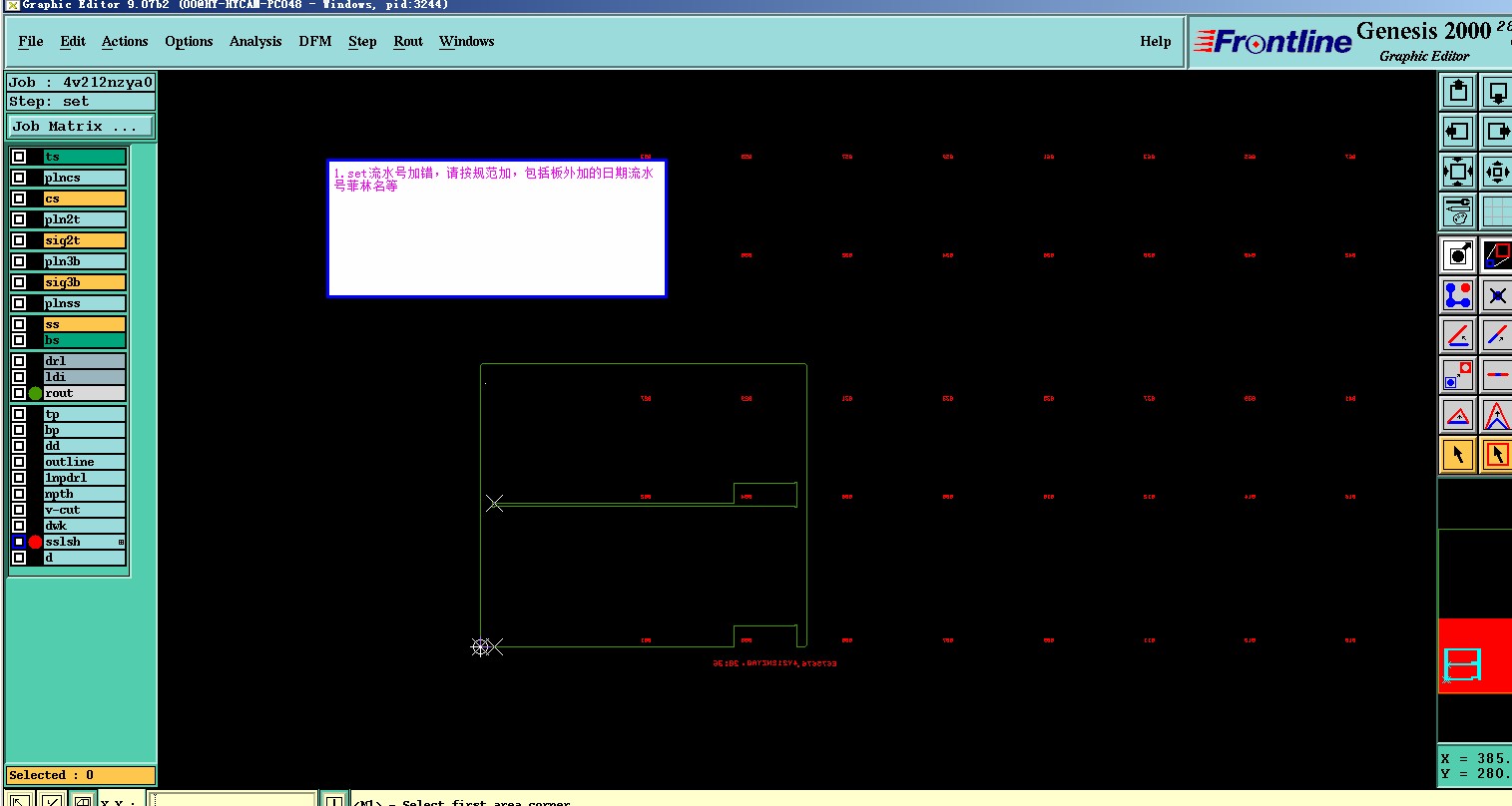
Task: Select the d layer name
Action: (x=85, y=558)
